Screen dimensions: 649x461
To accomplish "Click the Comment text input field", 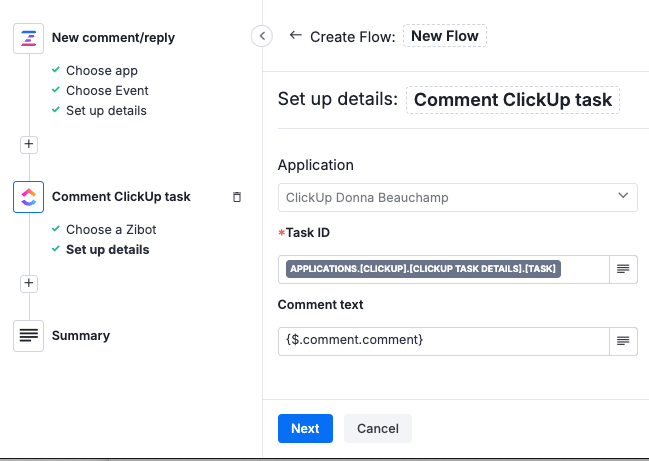I will (444, 341).
